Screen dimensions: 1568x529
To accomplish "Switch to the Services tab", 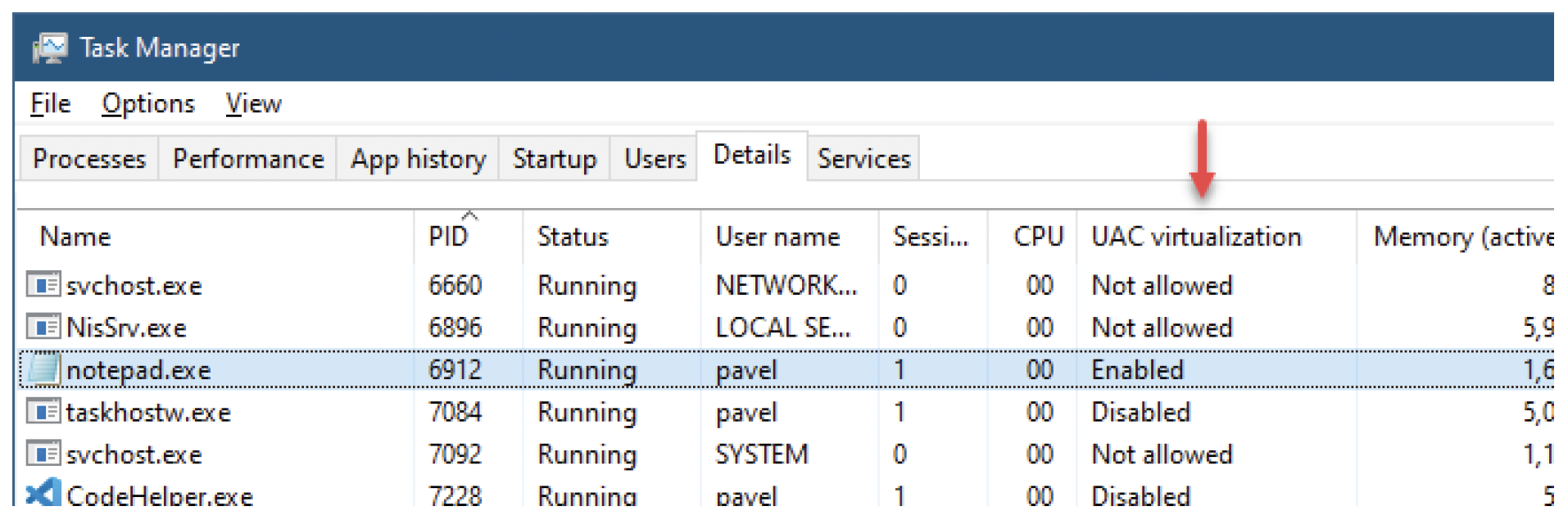I will click(863, 158).
